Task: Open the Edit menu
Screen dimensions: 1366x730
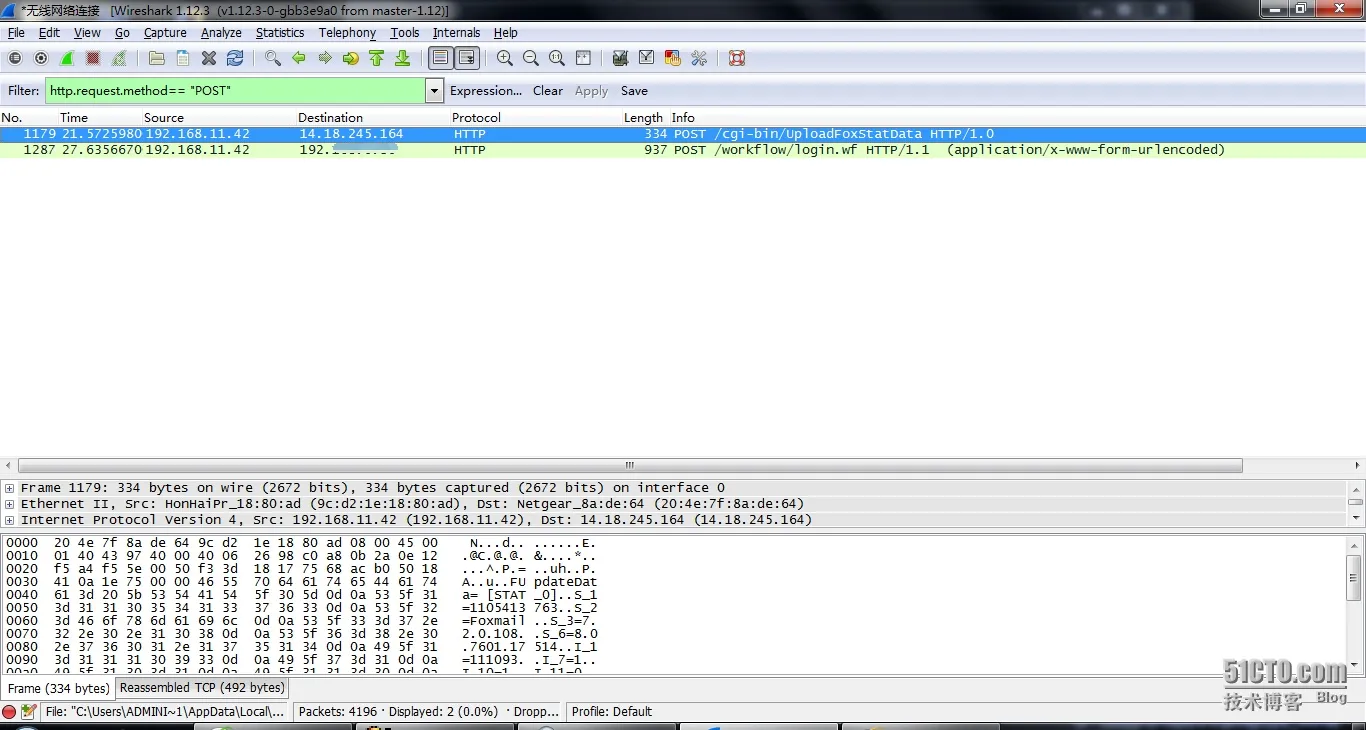Action: tap(49, 33)
